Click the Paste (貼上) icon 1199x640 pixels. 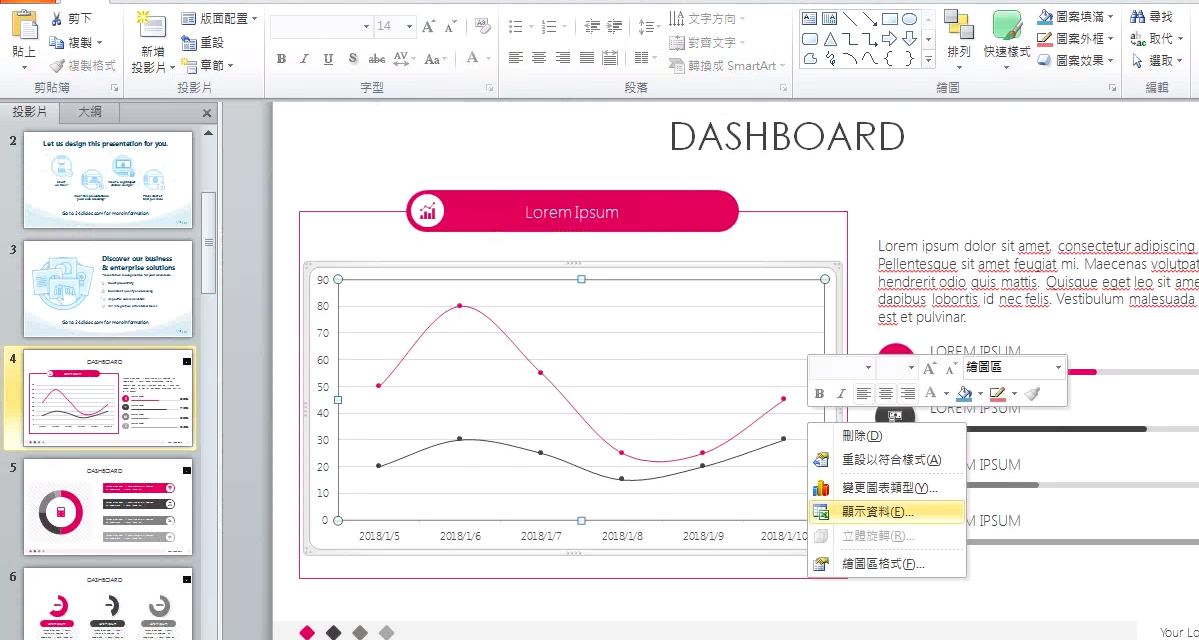point(24,27)
